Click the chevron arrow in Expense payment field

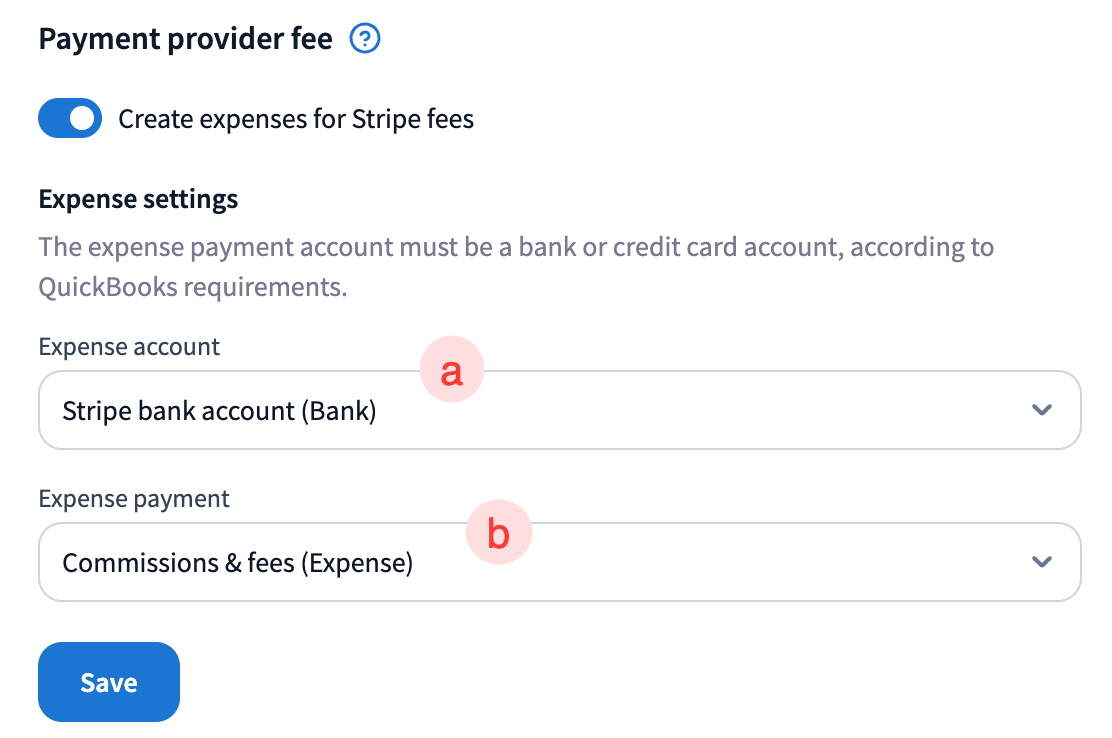1042,562
